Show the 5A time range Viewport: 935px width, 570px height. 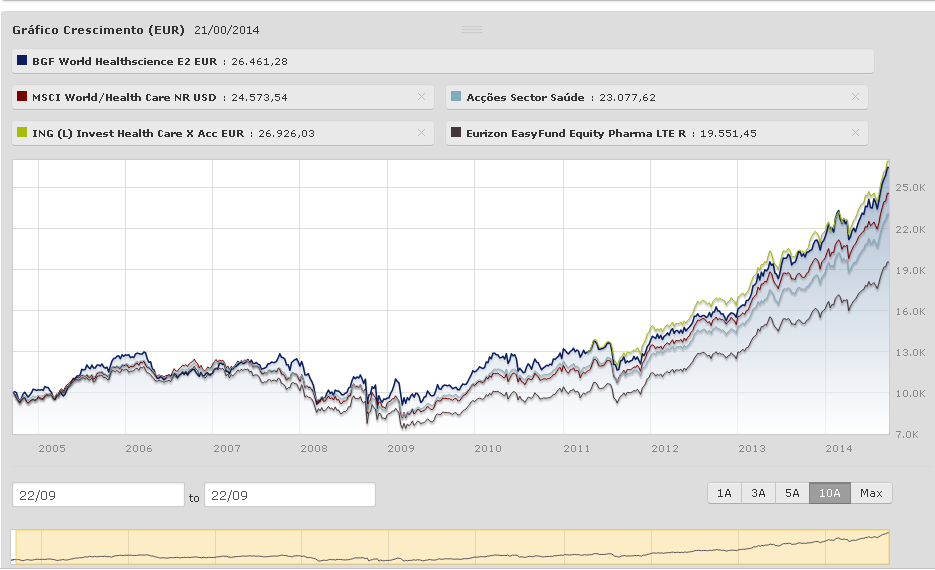792,493
